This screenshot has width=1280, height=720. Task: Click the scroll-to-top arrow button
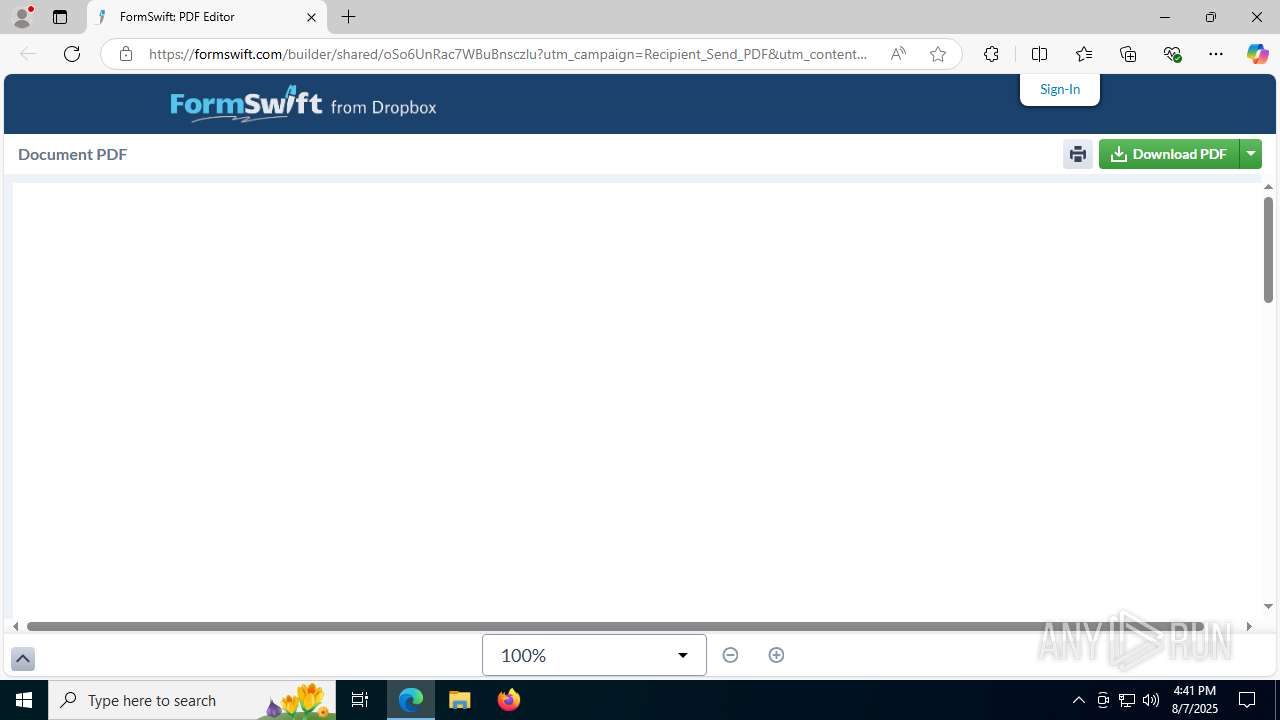coord(23,659)
